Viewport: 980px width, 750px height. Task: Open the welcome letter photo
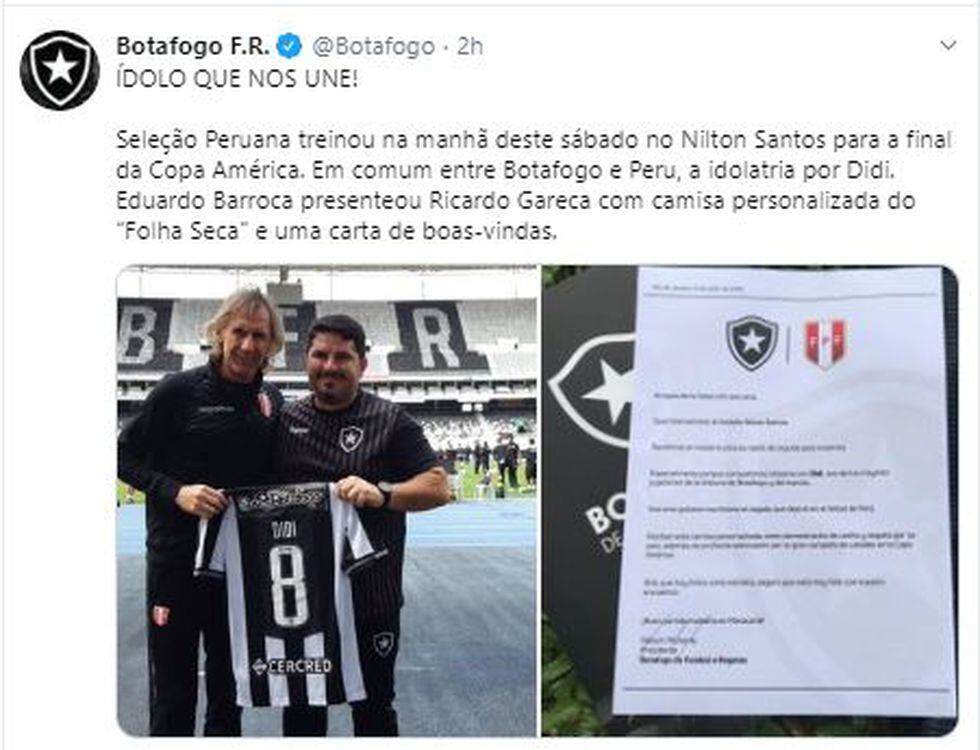click(749, 501)
